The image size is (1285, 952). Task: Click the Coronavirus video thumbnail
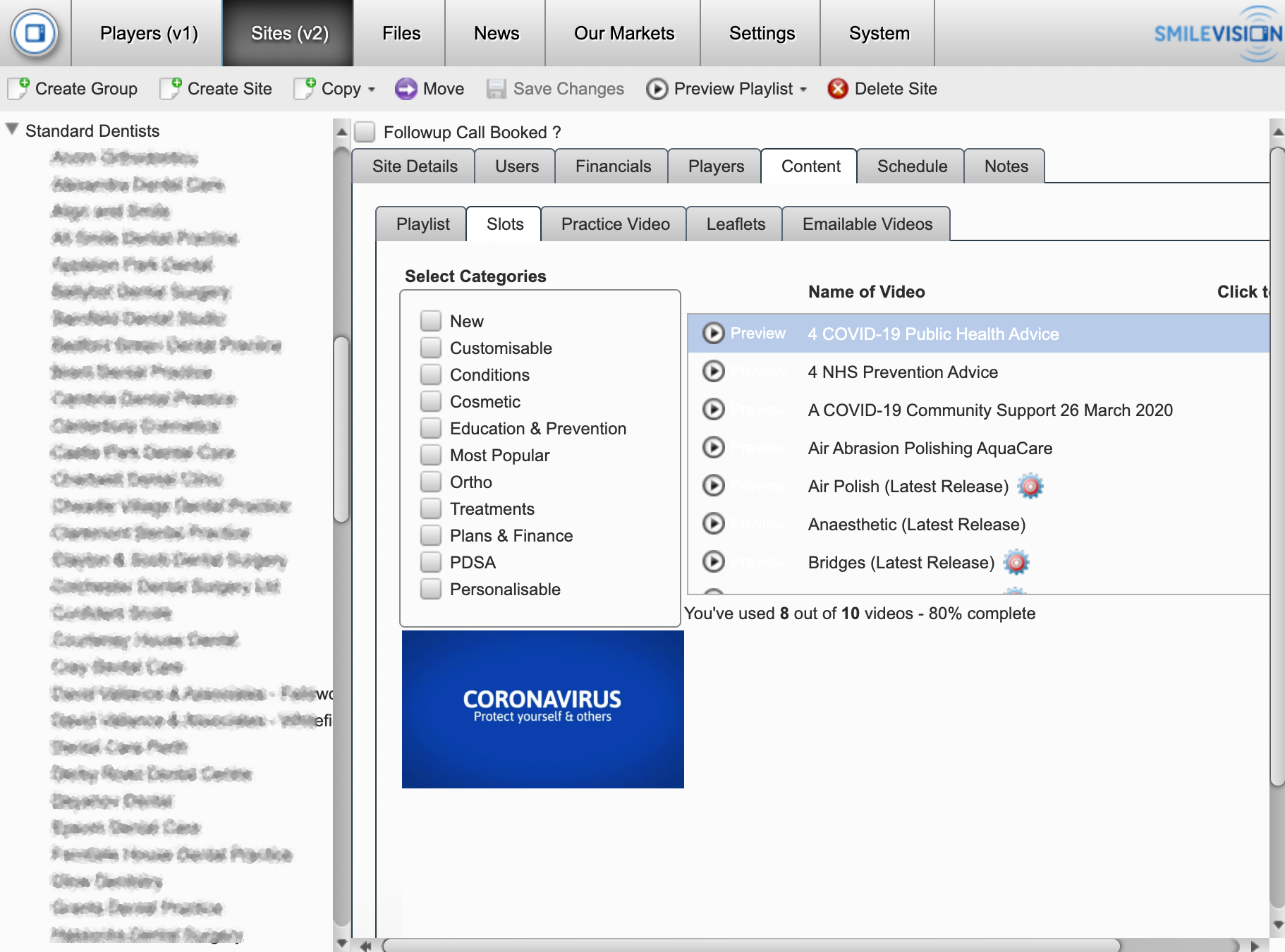(x=542, y=709)
